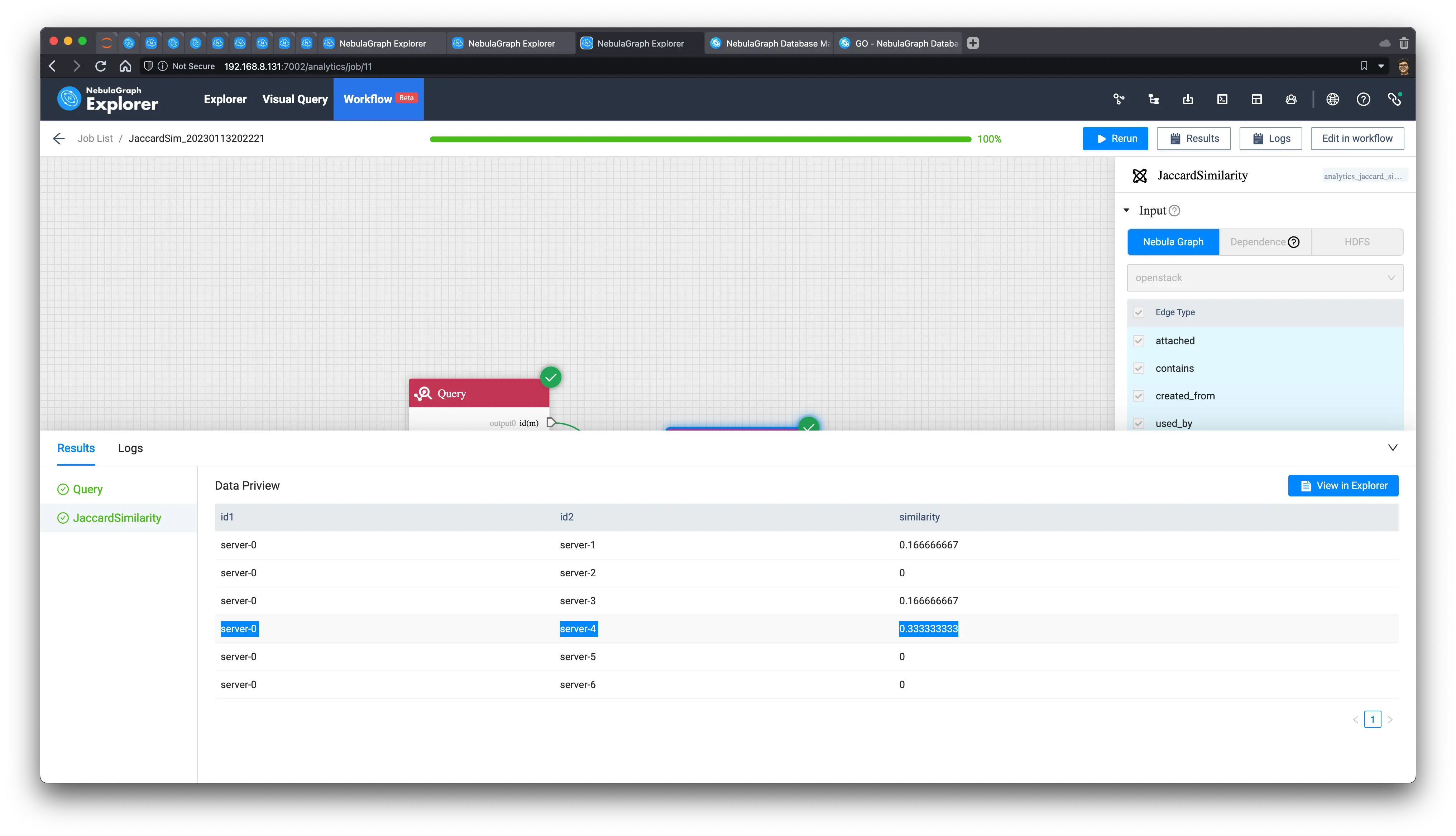
Task: Click the server-4 cell in id2 column
Action: [578, 629]
